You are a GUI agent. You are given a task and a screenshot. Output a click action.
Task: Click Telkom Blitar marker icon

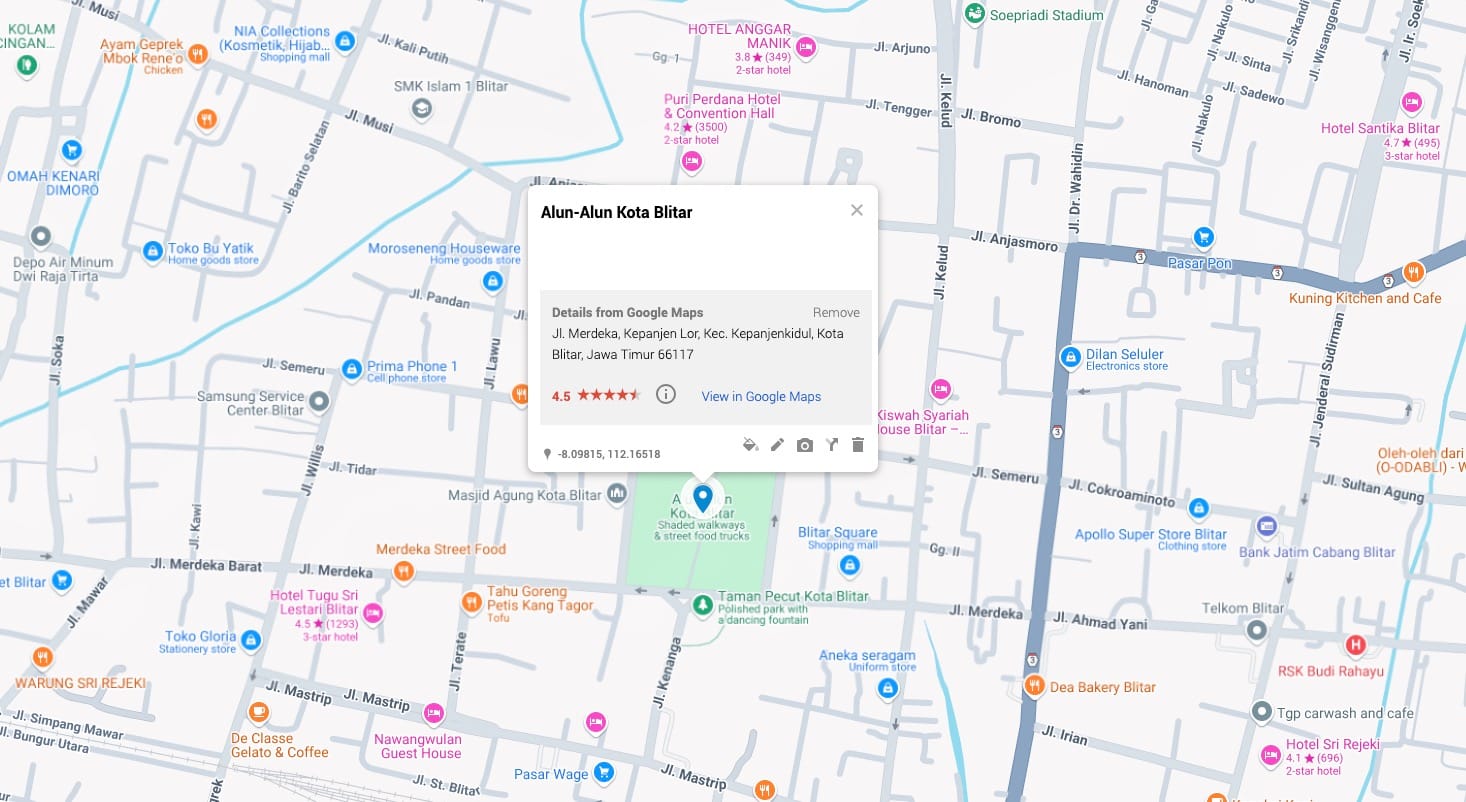(x=1257, y=630)
